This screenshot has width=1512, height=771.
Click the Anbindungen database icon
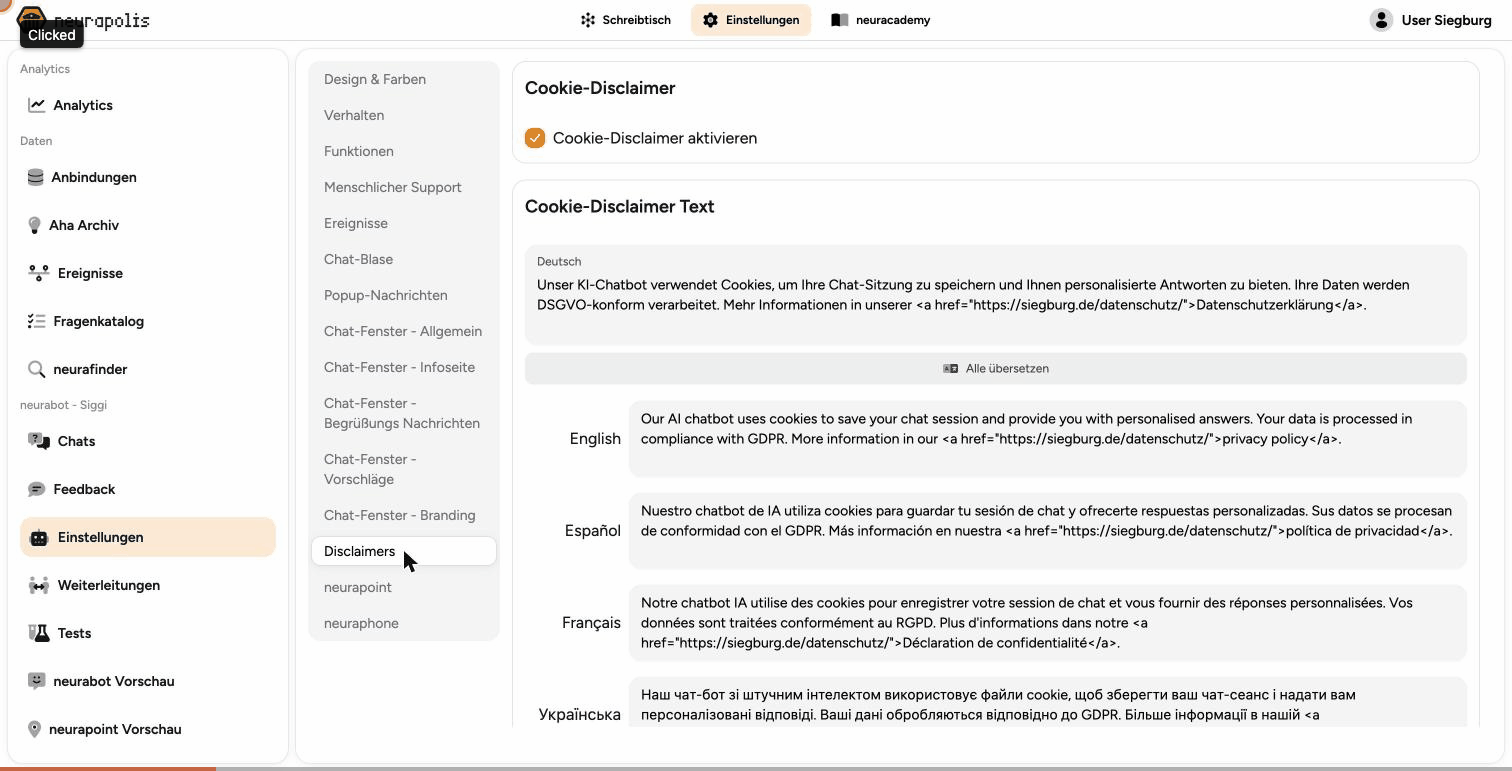click(36, 177)
